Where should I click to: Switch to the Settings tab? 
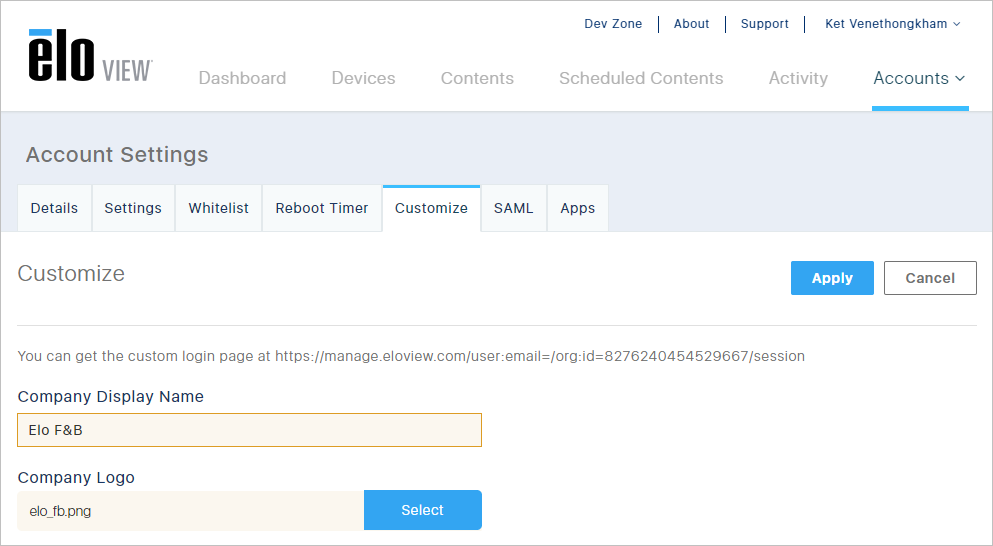pyautogui.click(x=133, y=208)
